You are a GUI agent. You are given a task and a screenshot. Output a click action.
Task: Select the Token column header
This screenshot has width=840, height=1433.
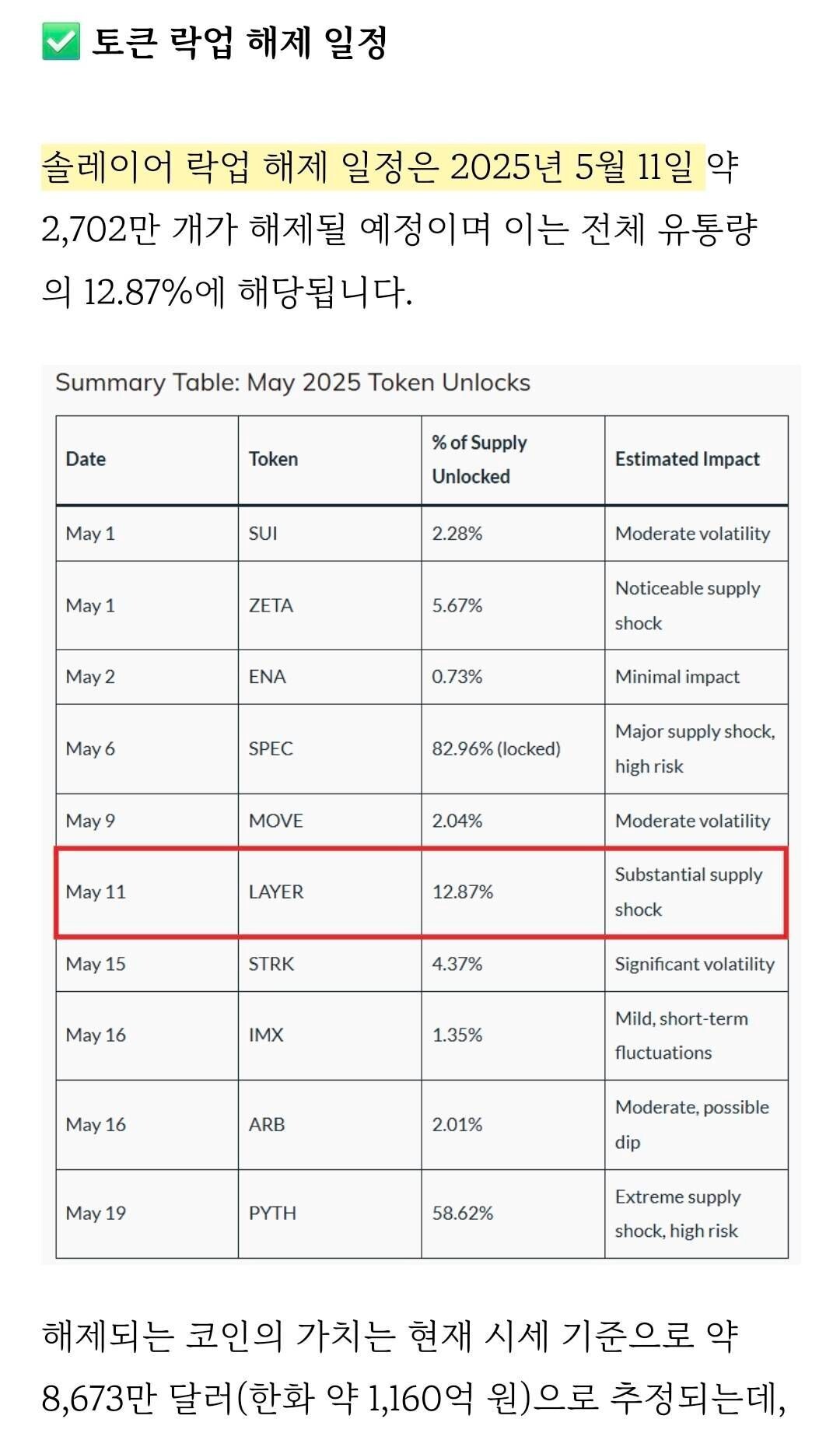pos(273,459)
